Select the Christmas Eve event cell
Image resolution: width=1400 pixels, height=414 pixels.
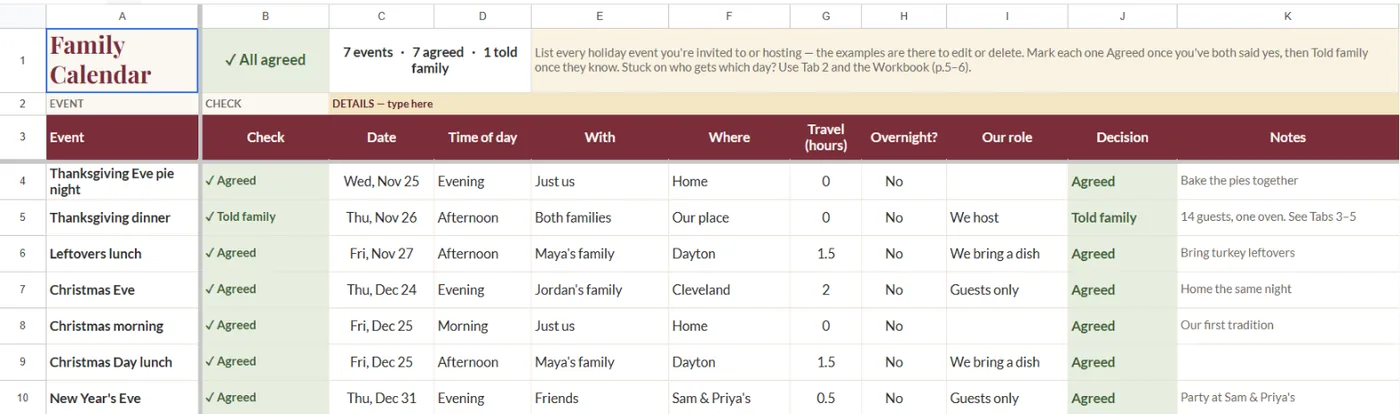pos(122,289)
